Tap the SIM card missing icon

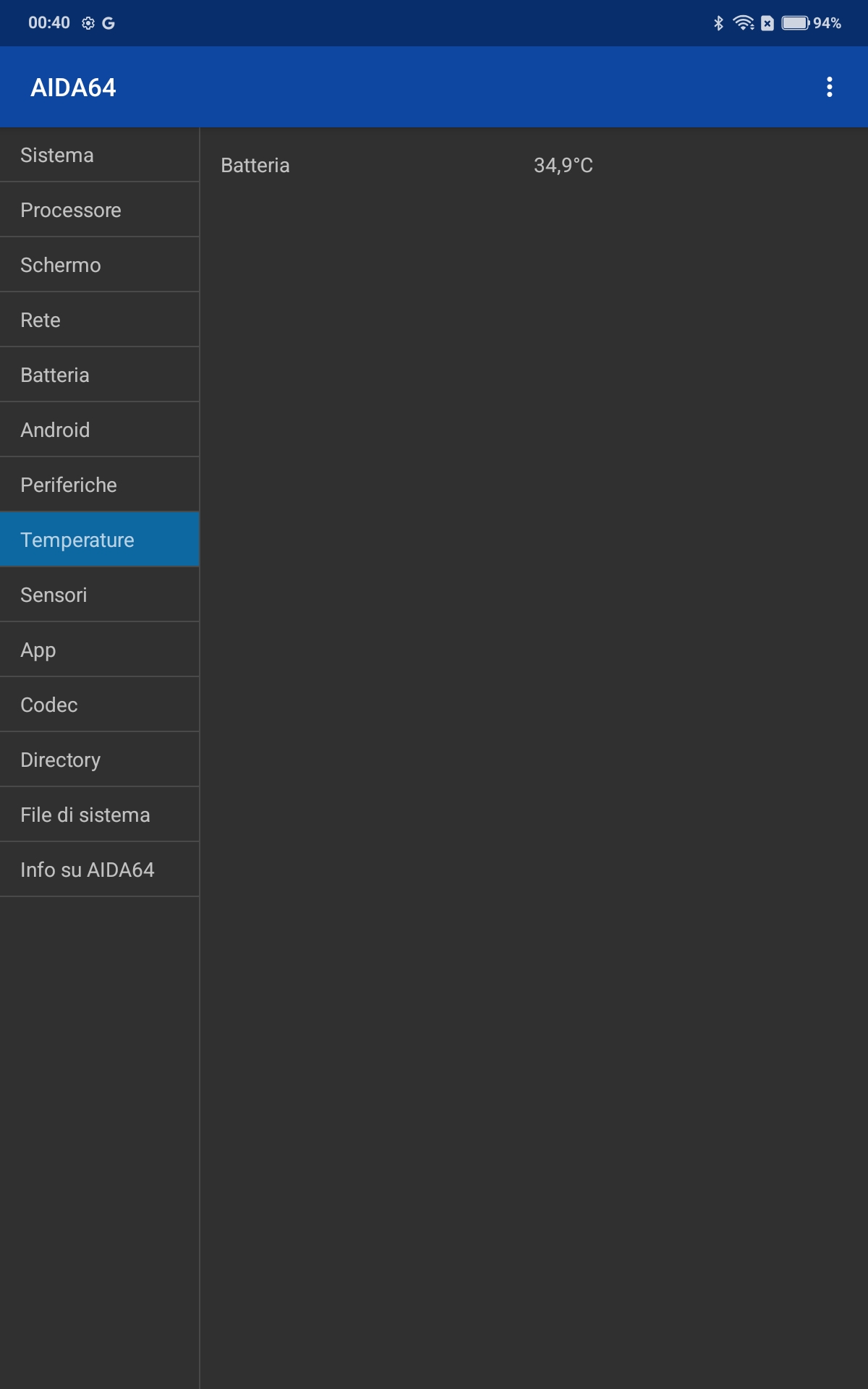click(767, 23)
